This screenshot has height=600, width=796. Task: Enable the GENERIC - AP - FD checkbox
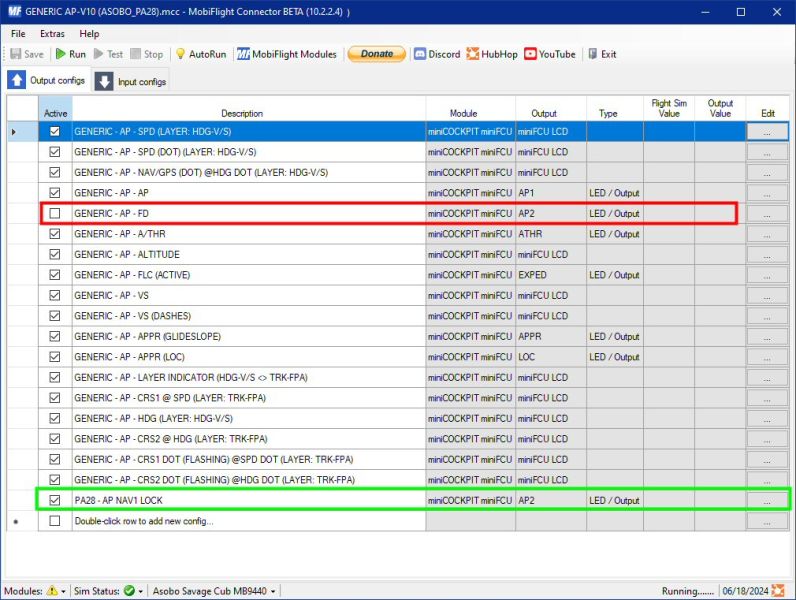tap(55, 213)
